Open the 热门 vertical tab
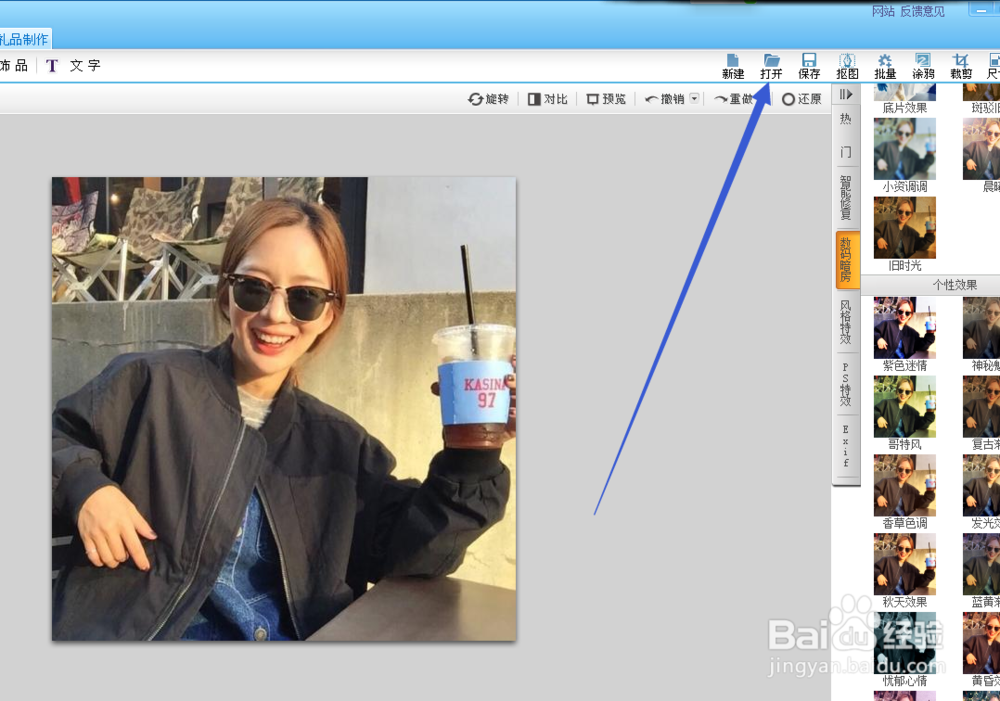The image size is (1000, 701). tap(846, 135)
